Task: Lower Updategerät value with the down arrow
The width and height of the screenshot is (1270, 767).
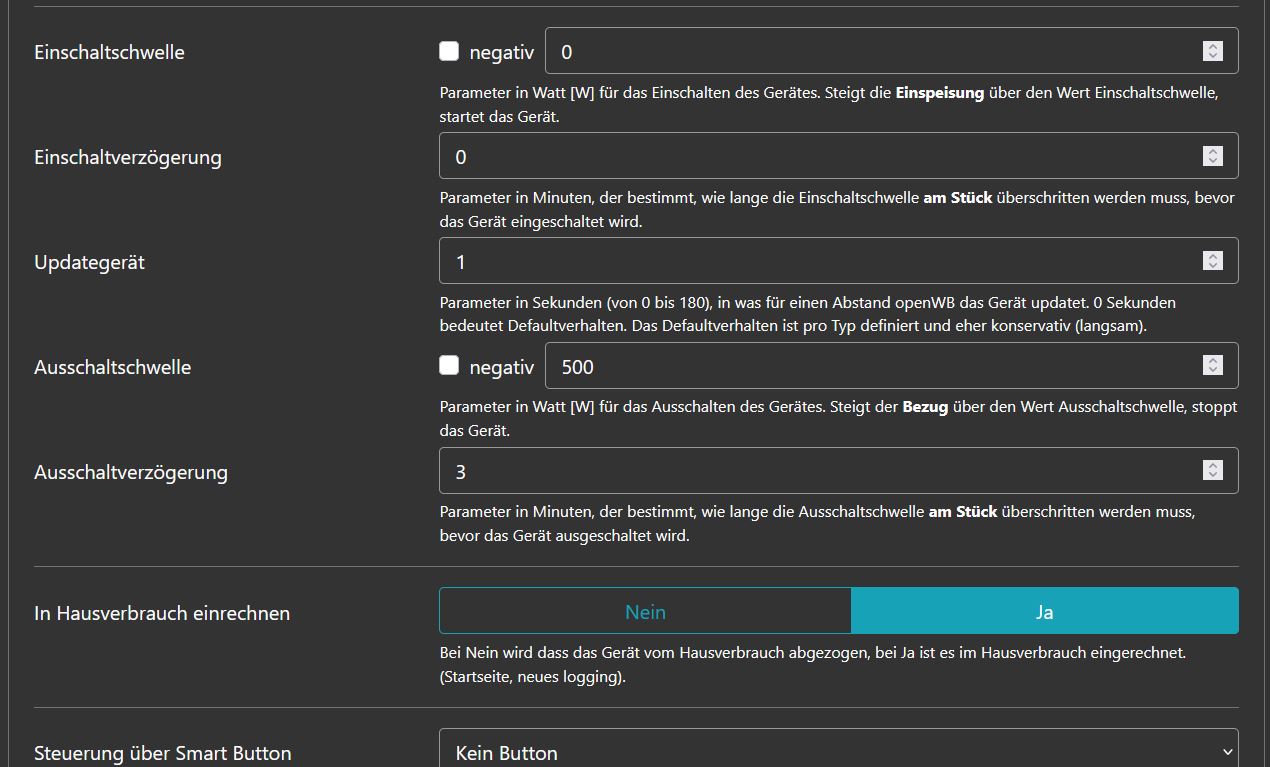Action: tap(1213, 266)
